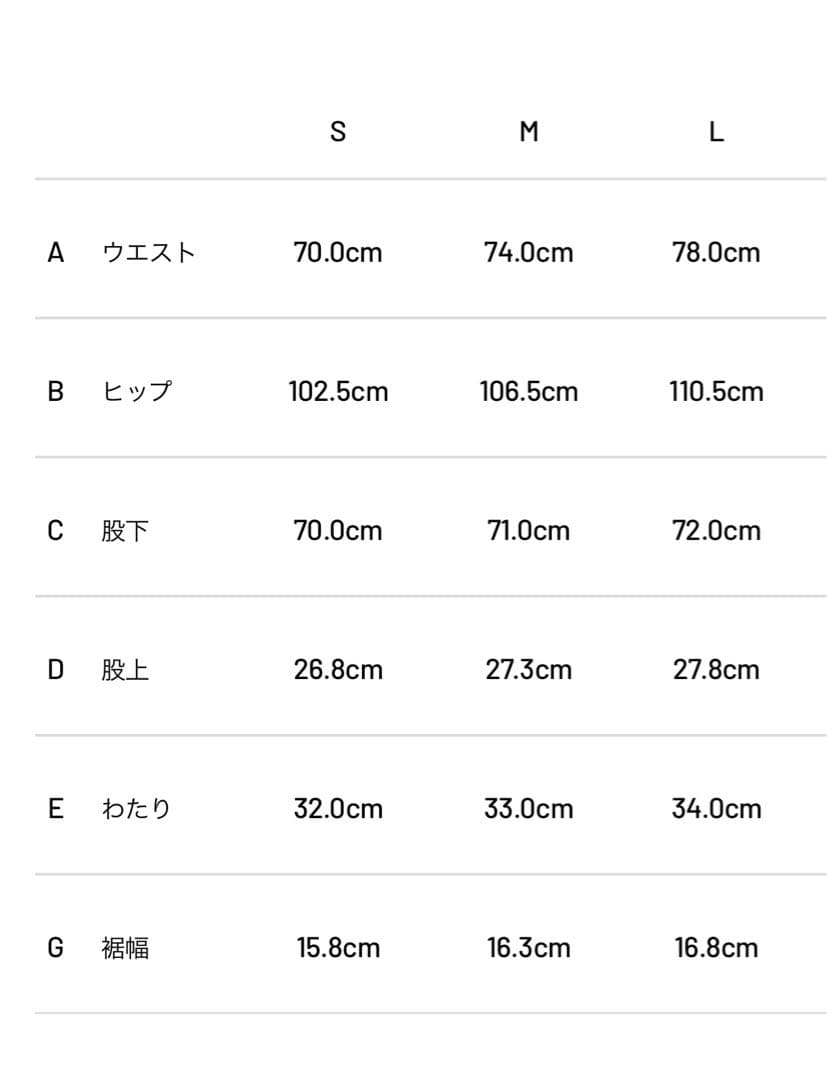
Task: Select the 110.5cm hip value for L
Action: tap(716, 391)
